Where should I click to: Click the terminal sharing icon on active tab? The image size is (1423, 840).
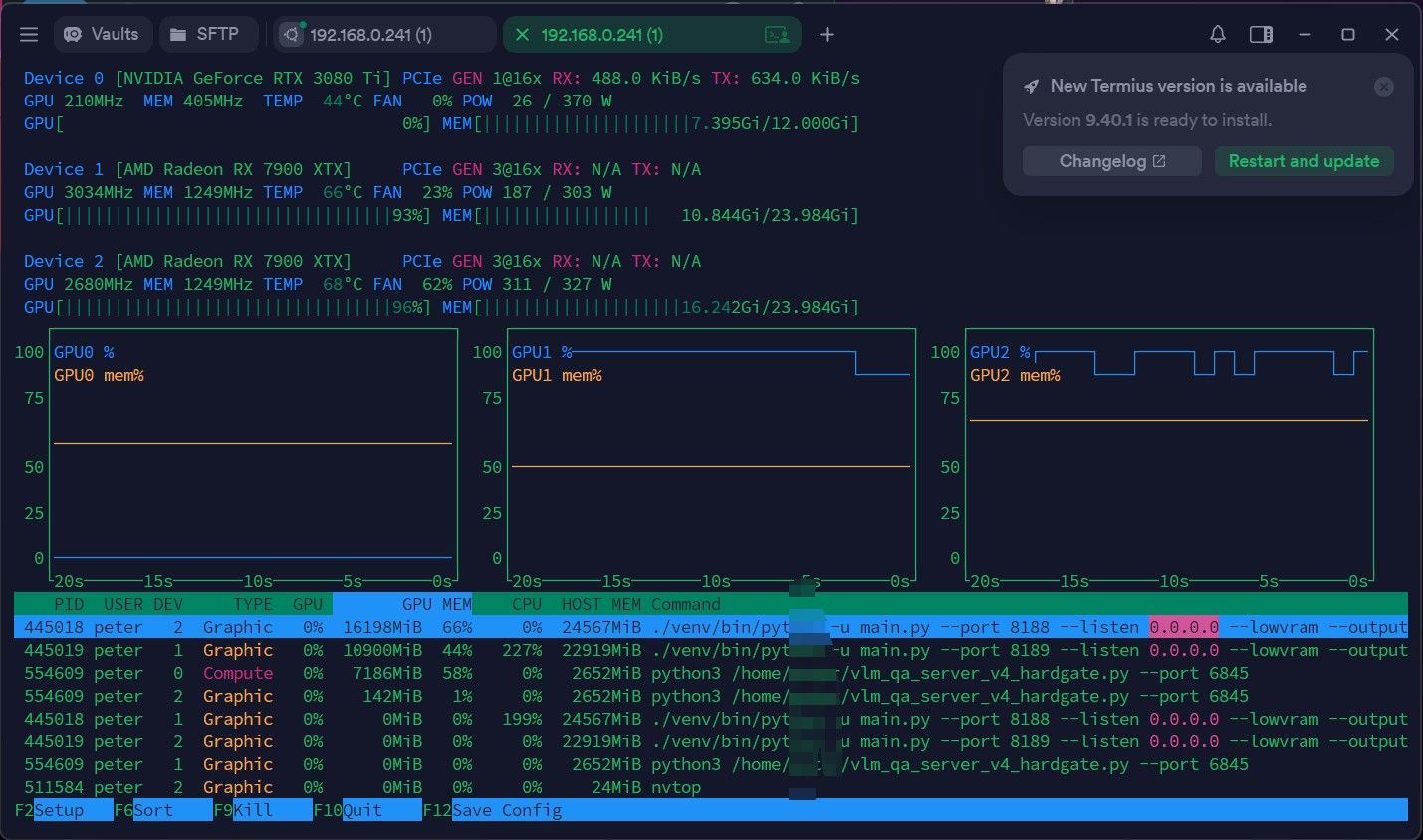click(x=777, y=35)
